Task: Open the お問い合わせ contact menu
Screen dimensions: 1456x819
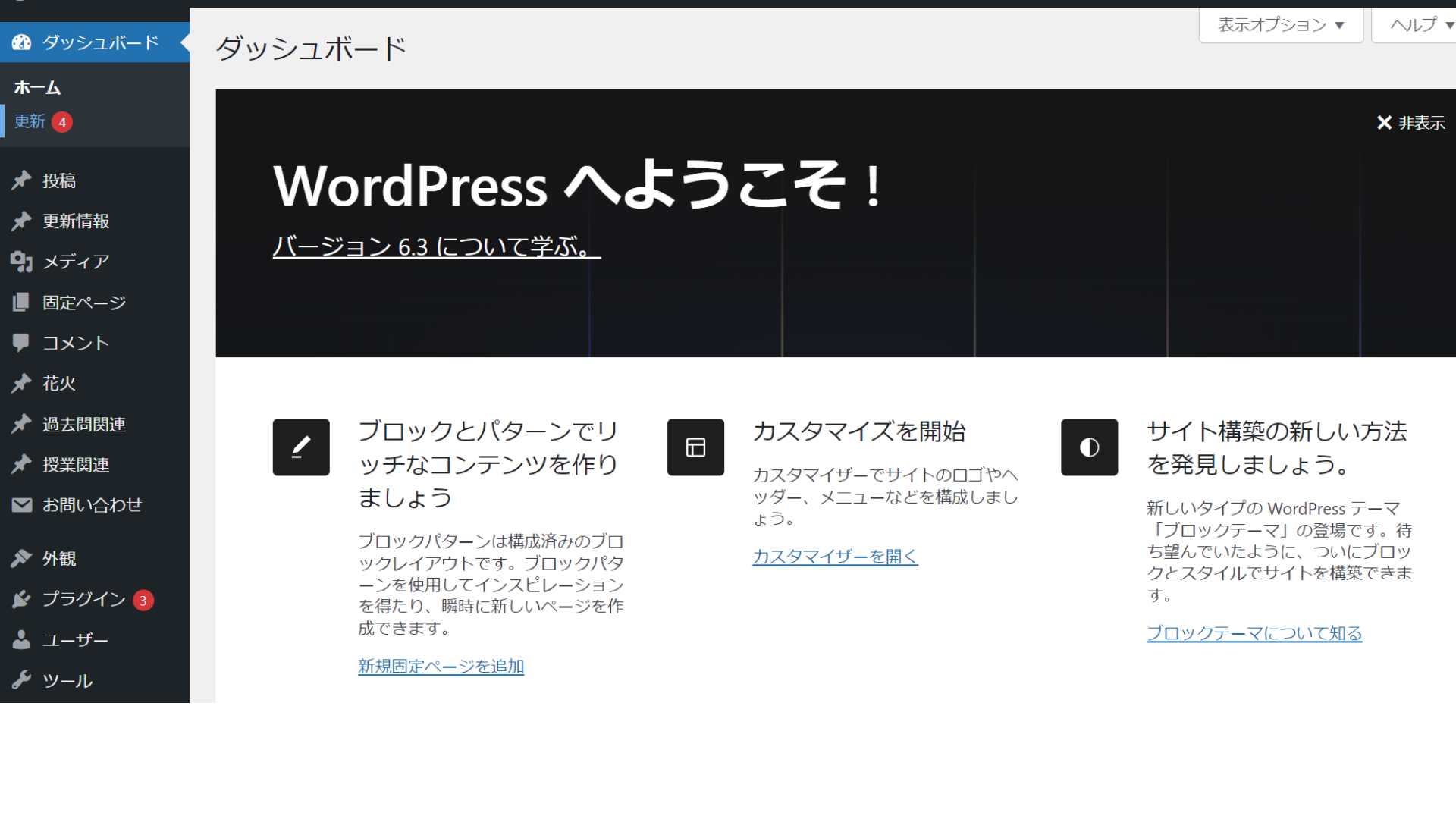Action: (95, 505)
